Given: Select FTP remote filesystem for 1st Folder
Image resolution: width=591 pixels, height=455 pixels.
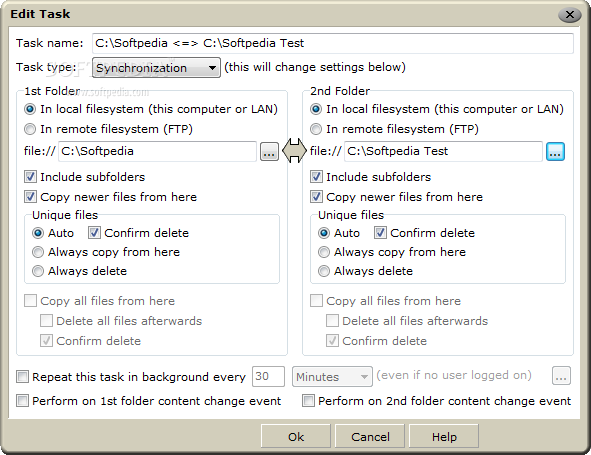Looking at the screenshot, I should (30, 129).
